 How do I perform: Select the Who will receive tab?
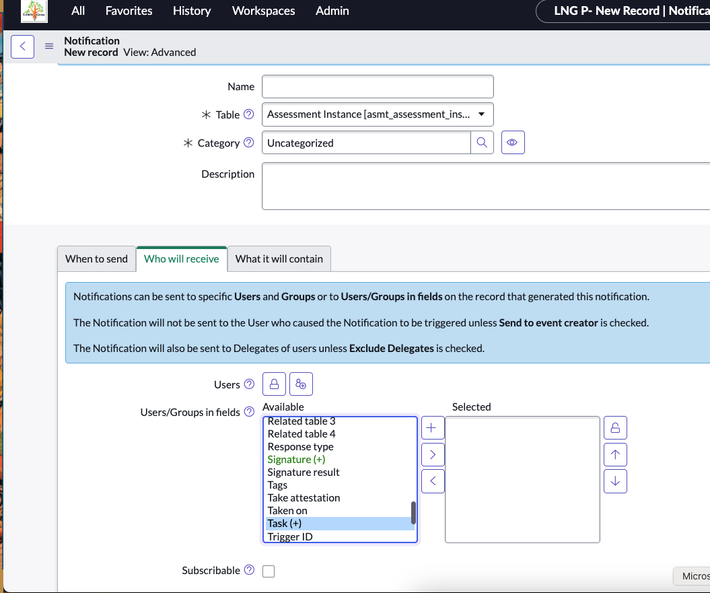point(182,259)
